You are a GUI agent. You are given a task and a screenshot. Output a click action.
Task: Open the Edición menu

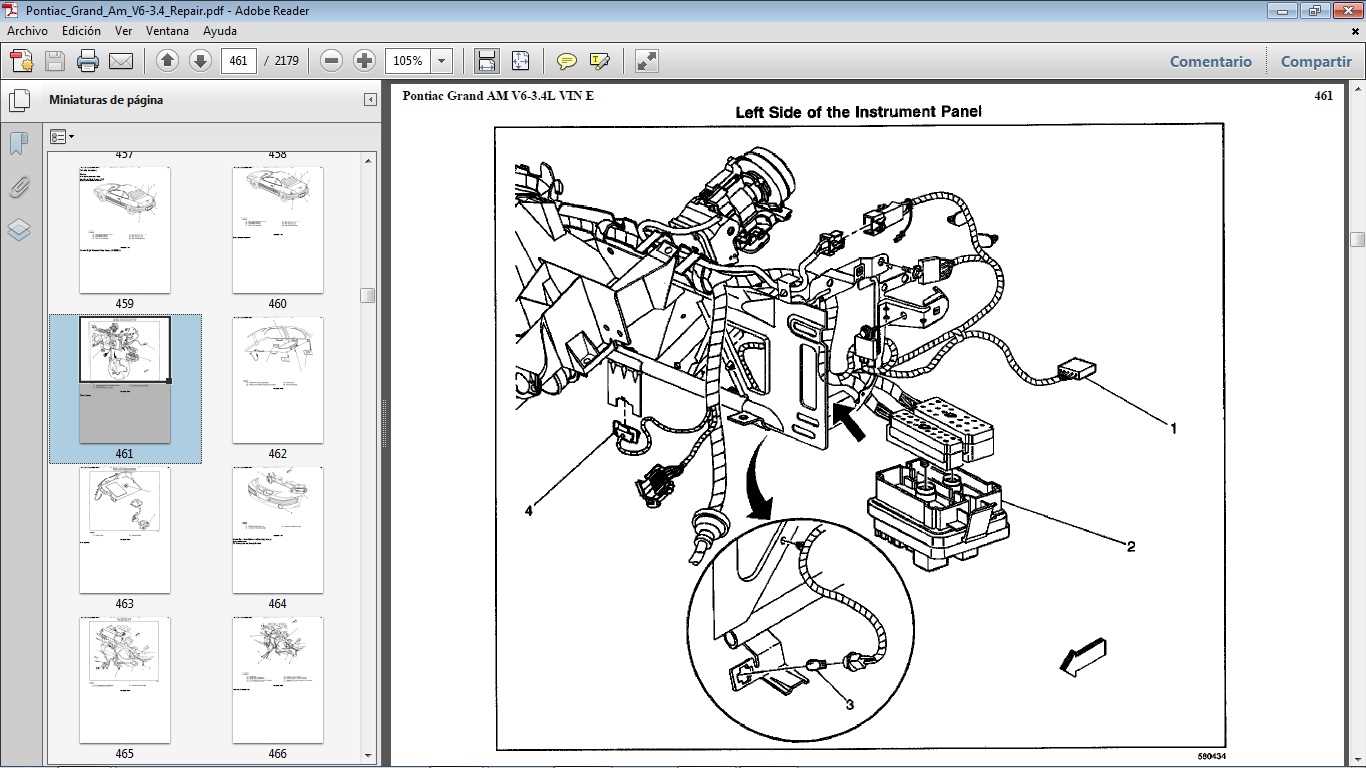(81, 31)
